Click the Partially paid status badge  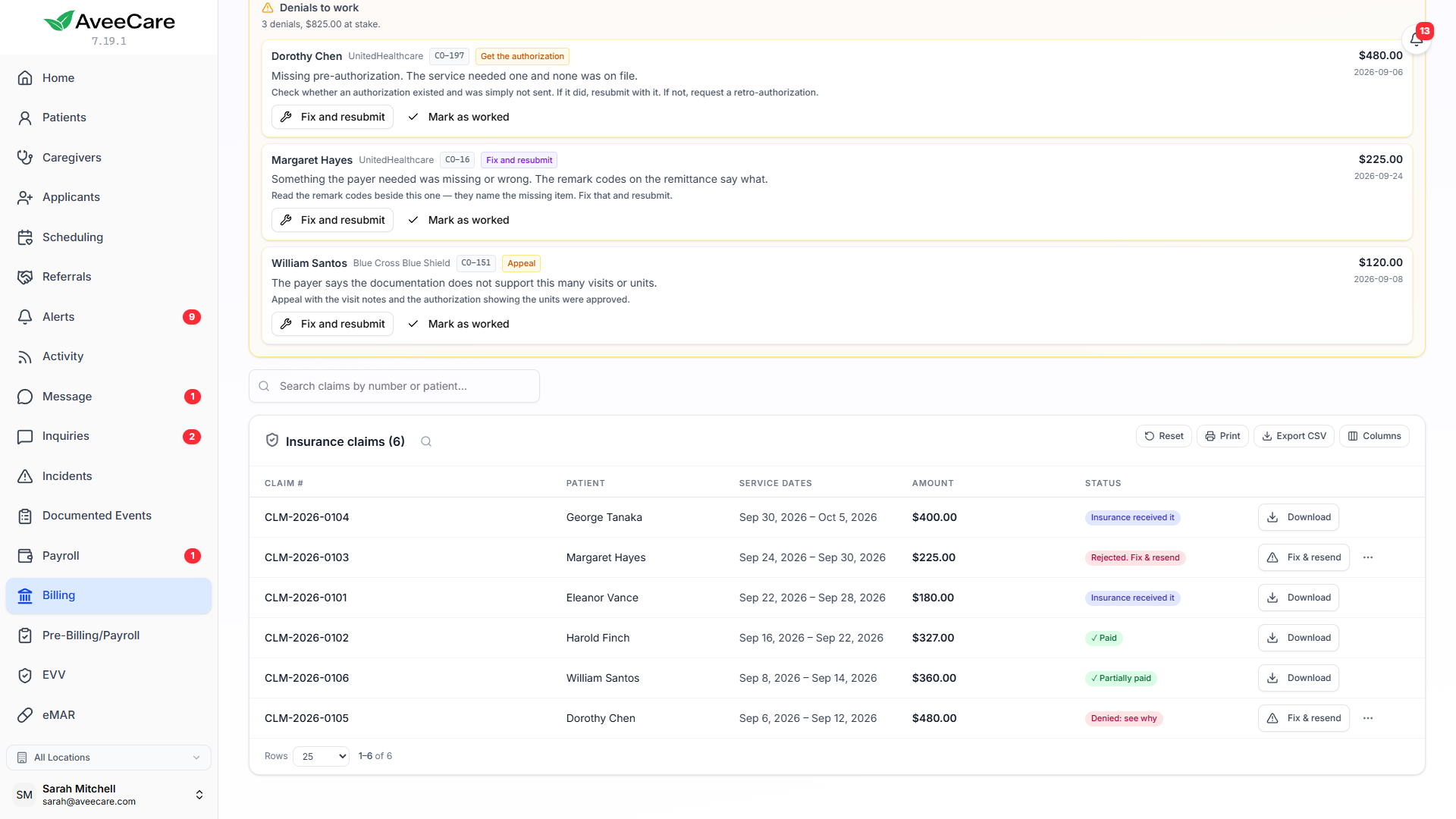(1121, 678)
